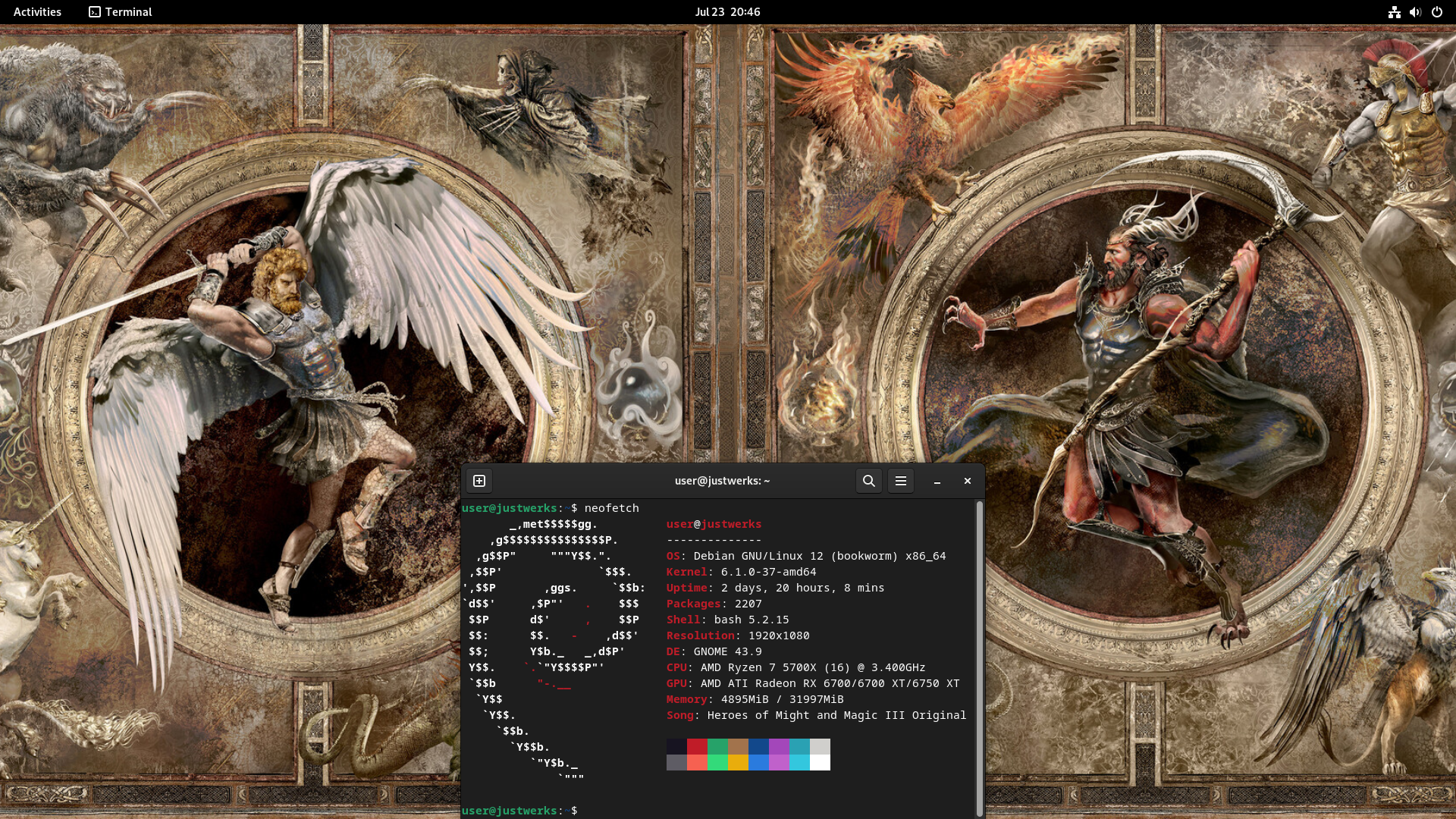Click the 'neofetch' command text
This screenshot has height=819, width=1456.
point(611,508)
